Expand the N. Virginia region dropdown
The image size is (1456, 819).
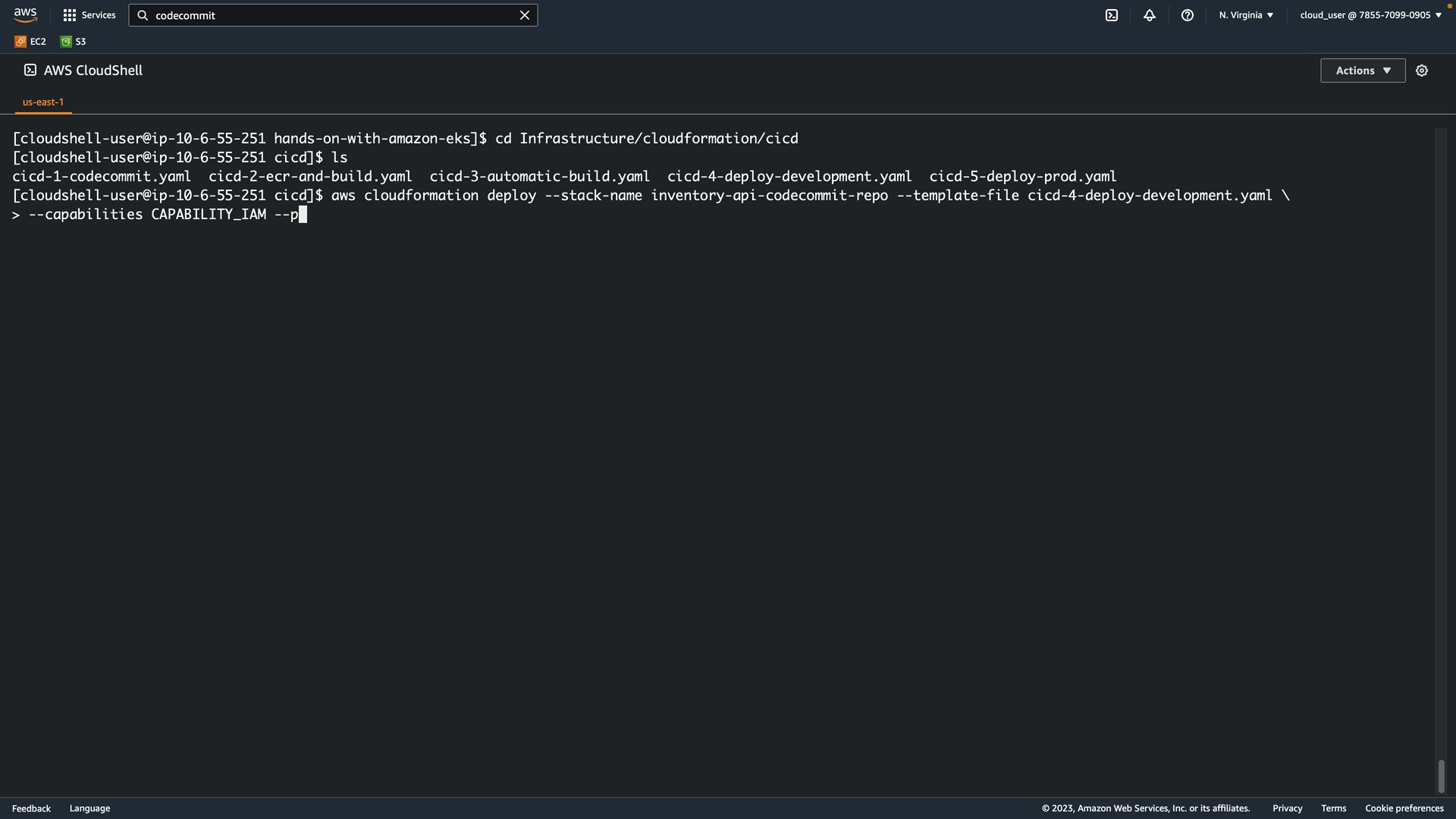click(x=1246, y=15)
